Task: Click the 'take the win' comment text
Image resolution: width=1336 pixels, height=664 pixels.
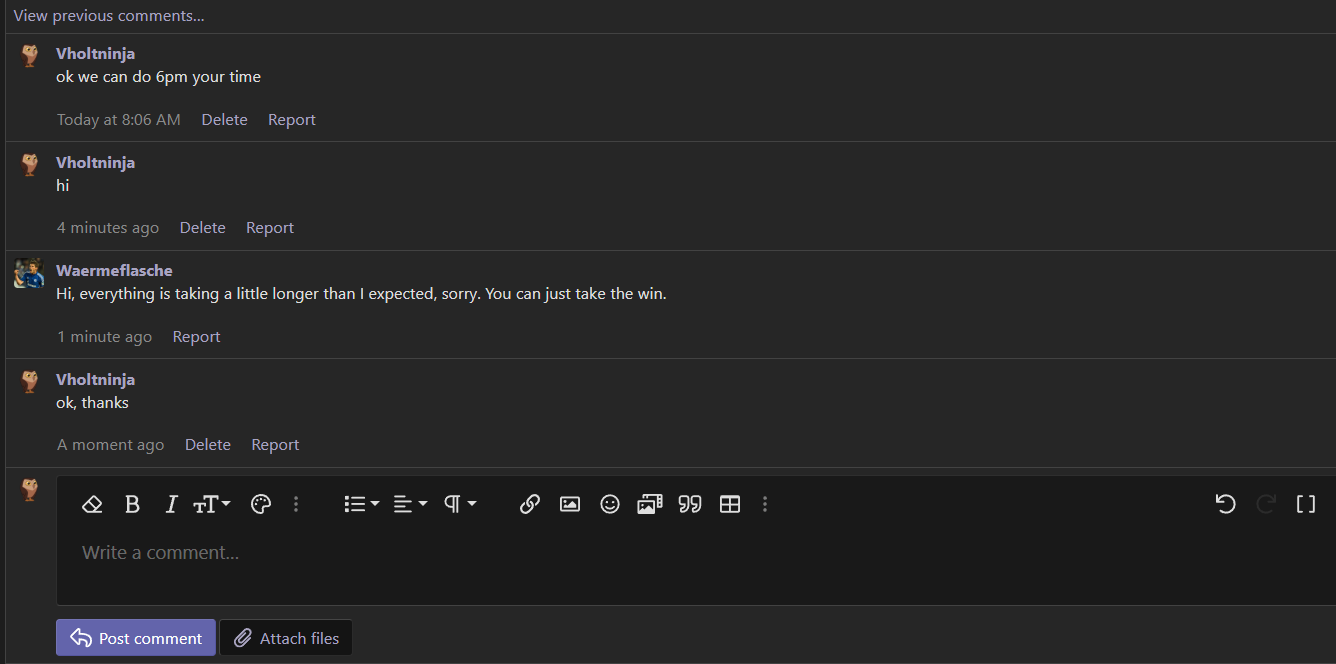Action: (361, 294)
